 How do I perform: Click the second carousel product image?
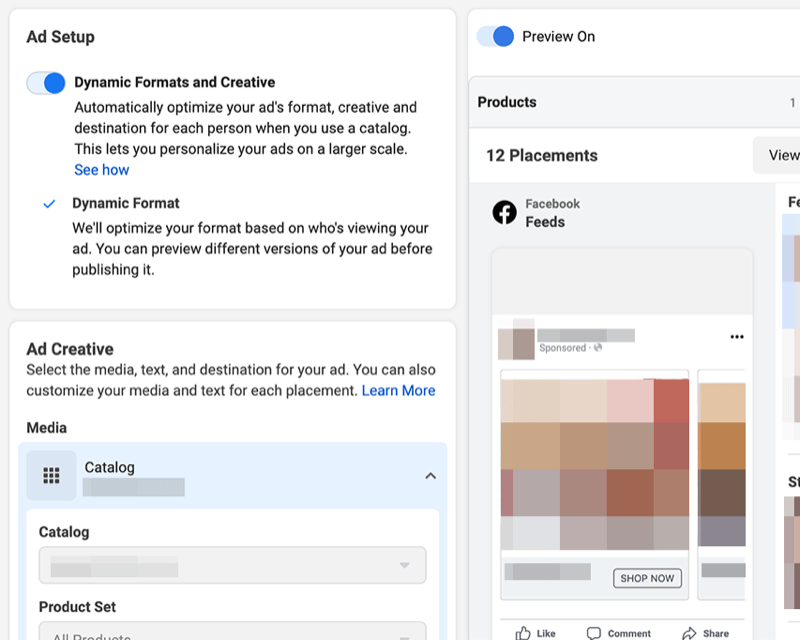(722, 464)
